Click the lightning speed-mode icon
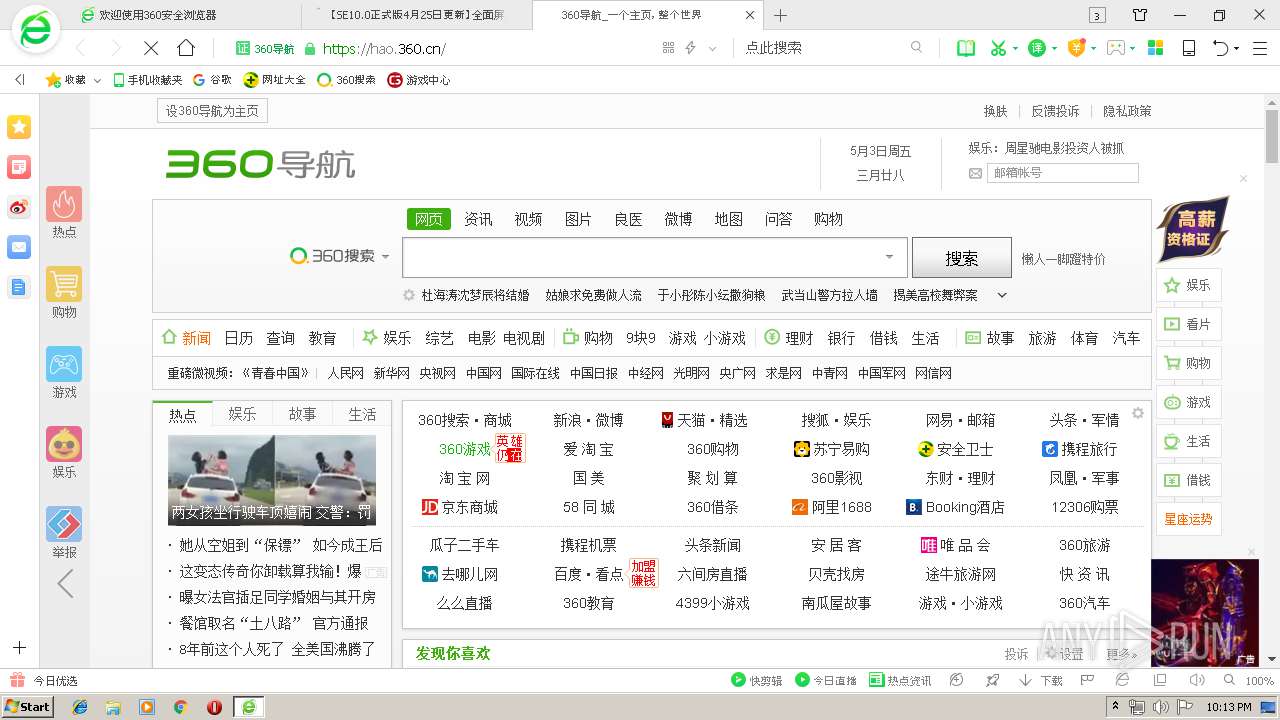The image size is (1280, 720). [691, 48]
